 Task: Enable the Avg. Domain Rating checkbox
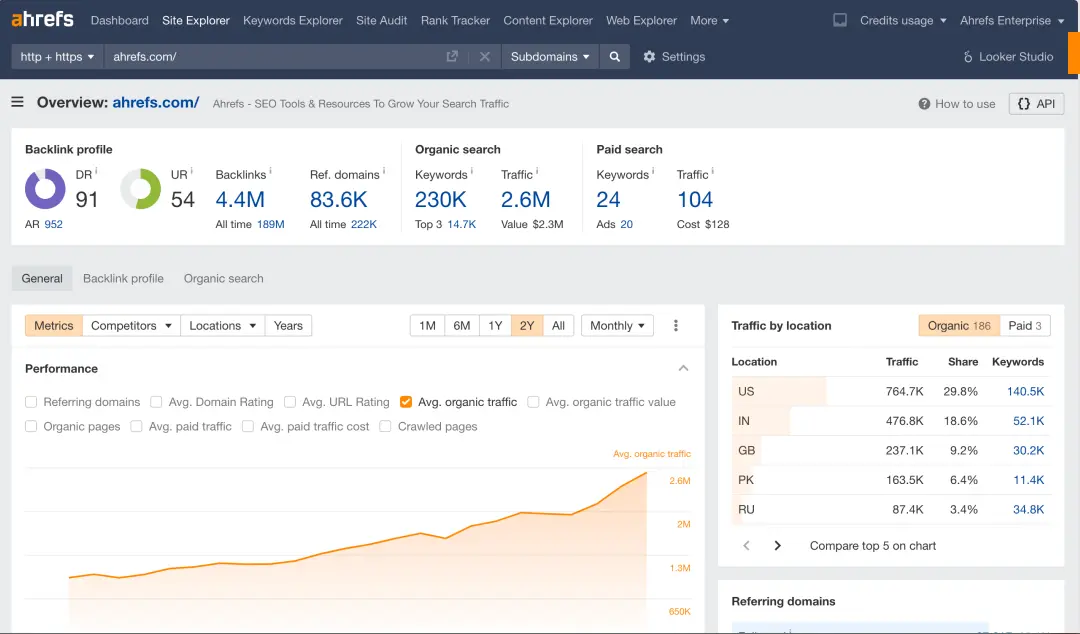coord(156,402)
